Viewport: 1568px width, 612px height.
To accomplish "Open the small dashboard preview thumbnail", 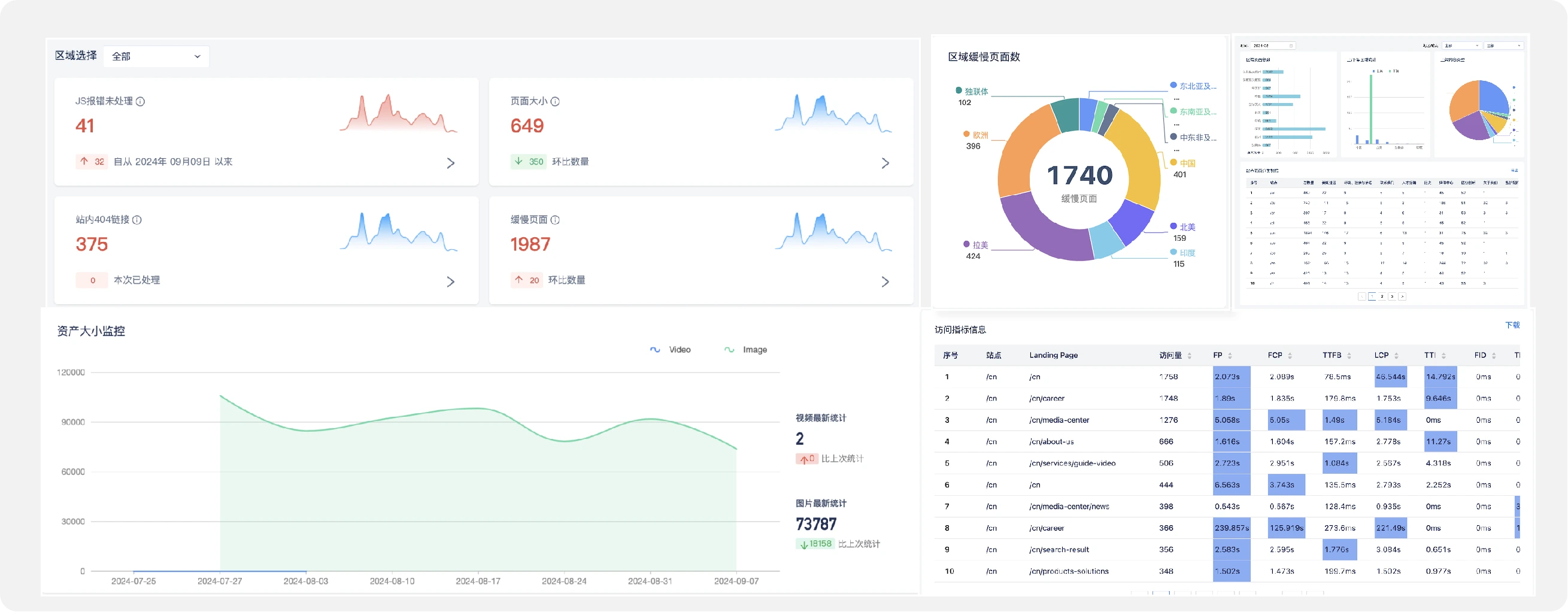I will click(x=1381, y=171).
